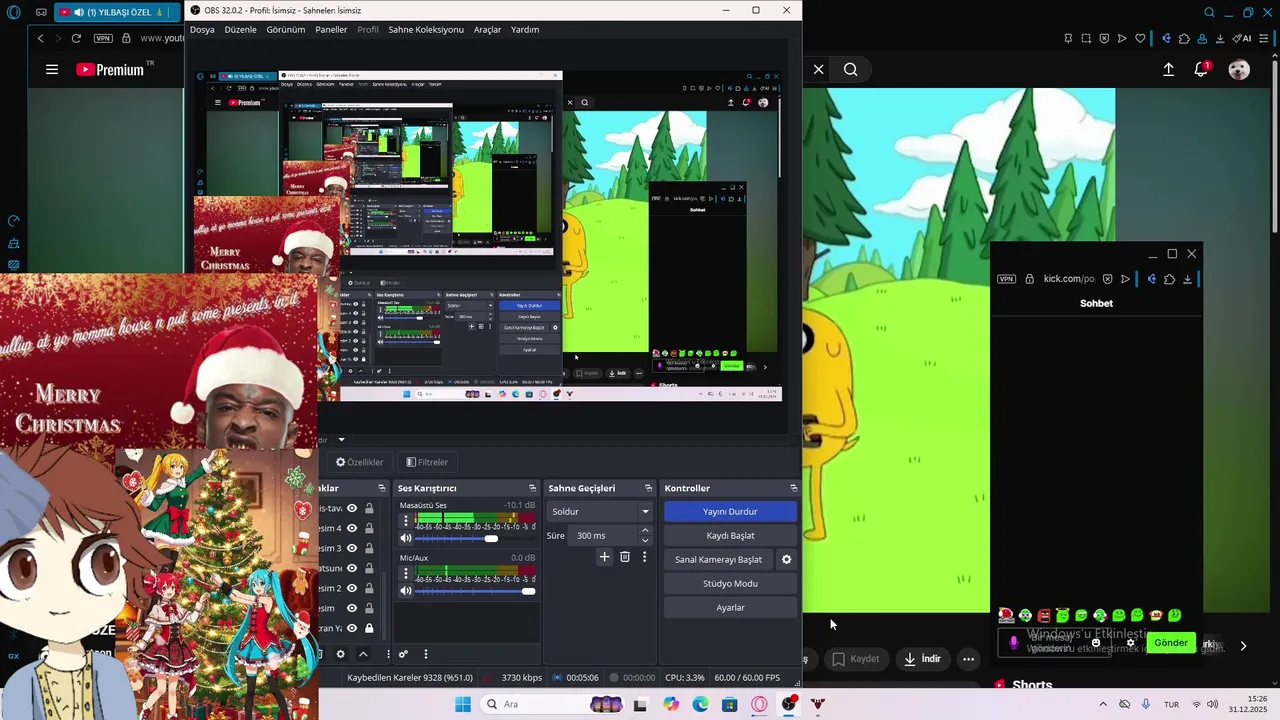Add a new scene transition with plus icon
This screenshot has width=1280, height=720.
tap(604, 557)
